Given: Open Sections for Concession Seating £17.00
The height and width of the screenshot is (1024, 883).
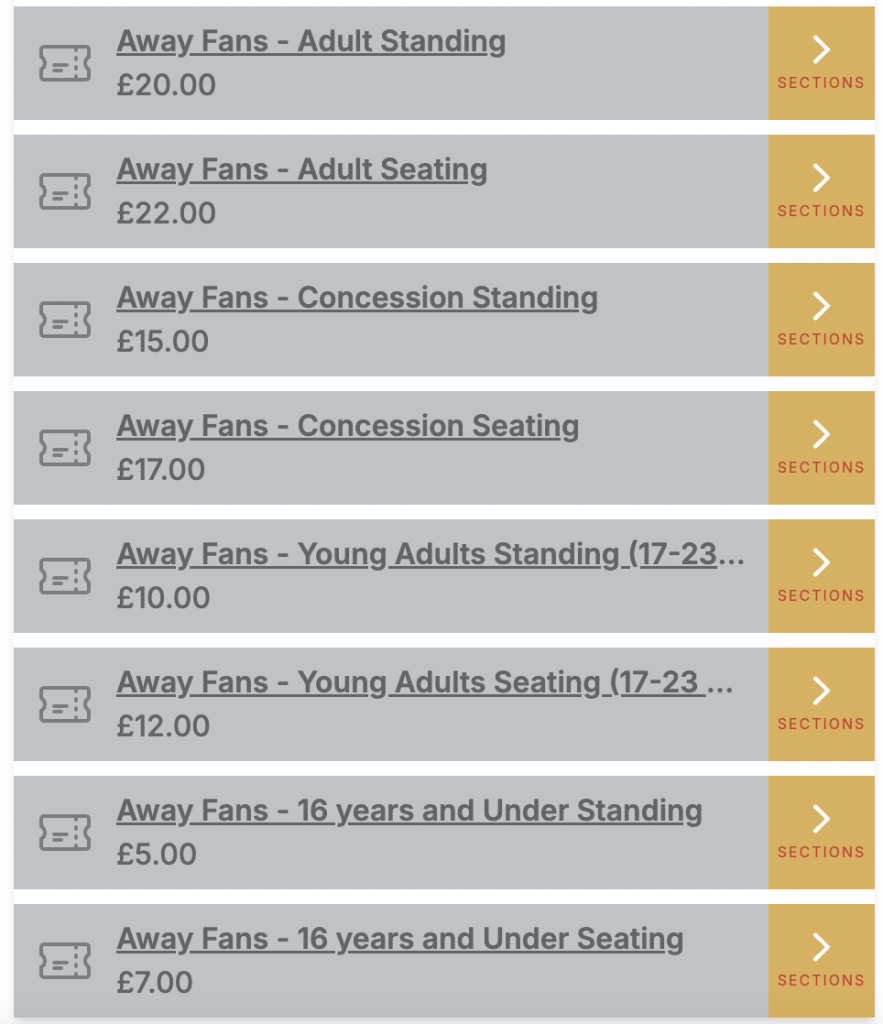Looking at the screenshot, I should [x=821, y=448].
